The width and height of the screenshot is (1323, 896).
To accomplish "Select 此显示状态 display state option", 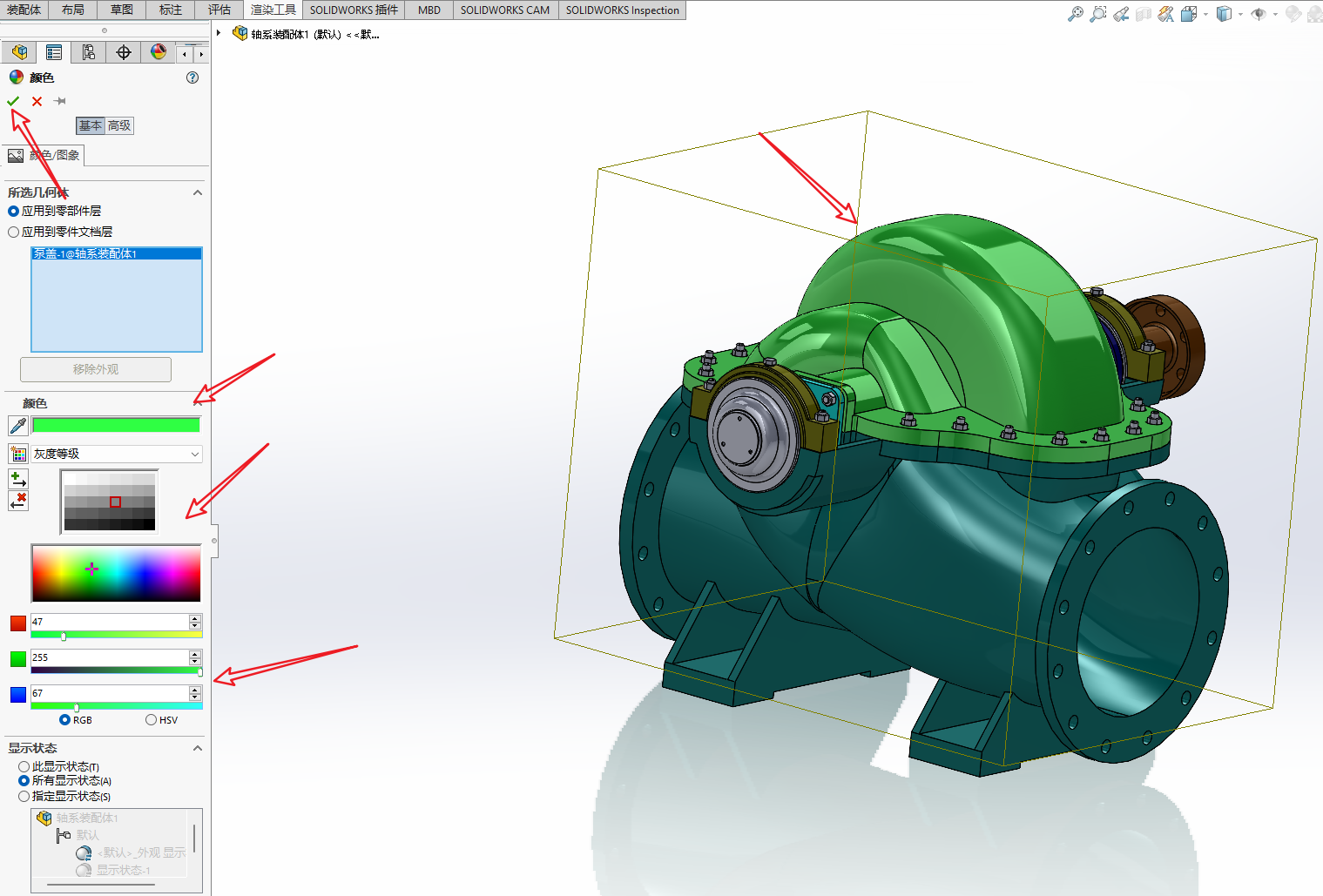I will (x=24, y=766).
